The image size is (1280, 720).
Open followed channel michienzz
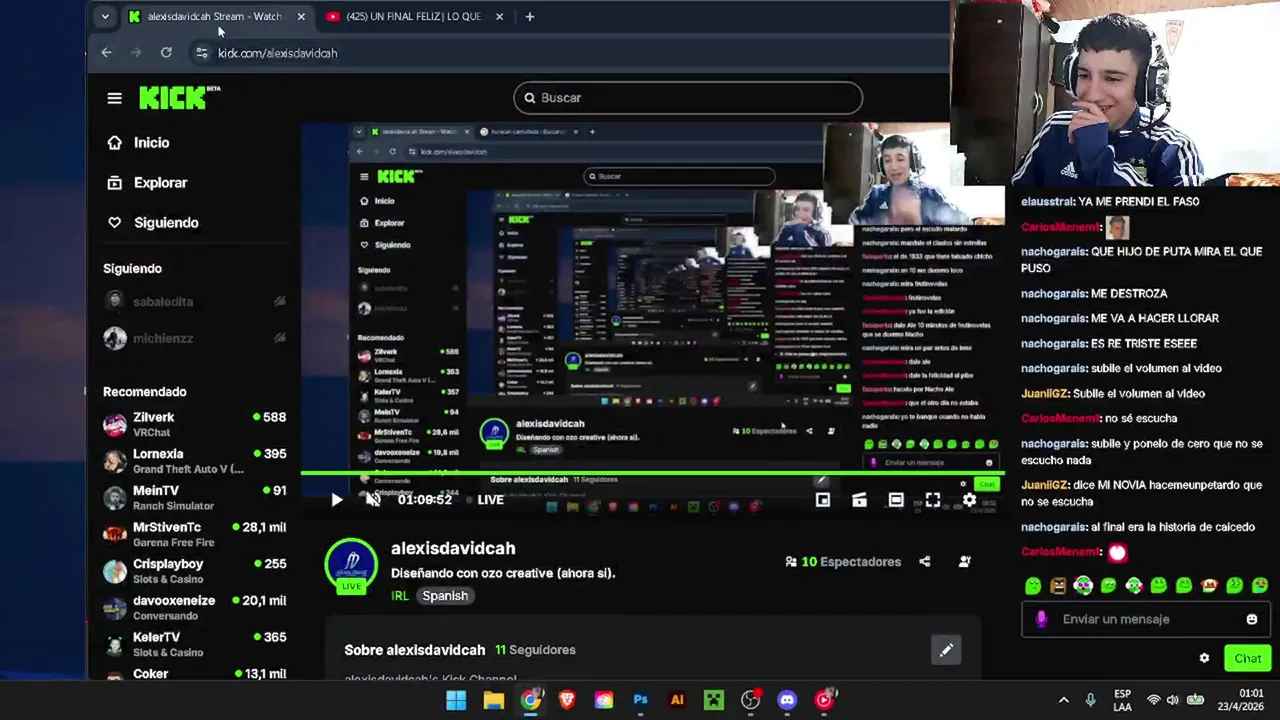pos(195,338)
